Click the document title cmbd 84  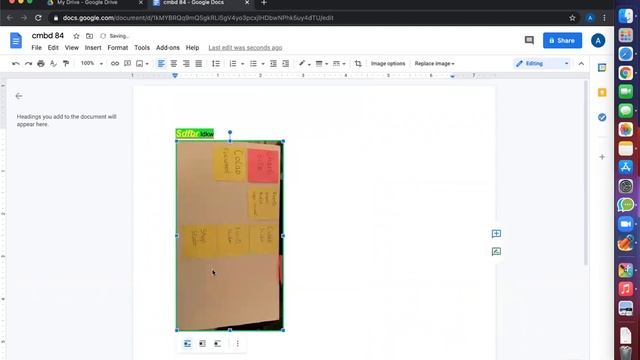point(48,36)
